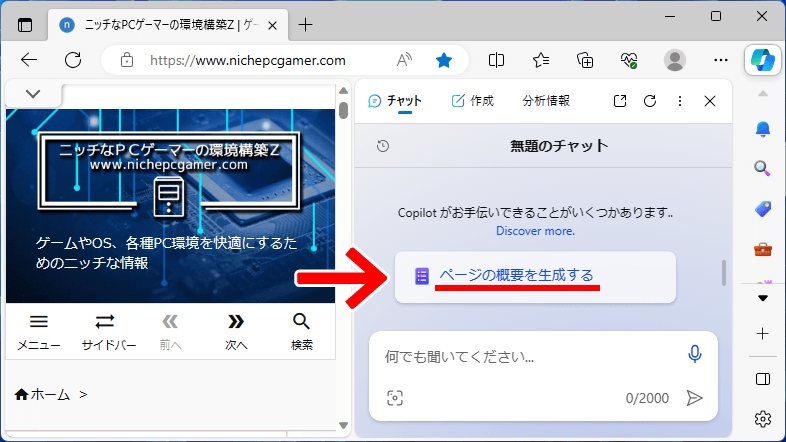The width and height of the screenshot is (786, 442).
Task: Open the Favorites list
Action: click(540, 60)
